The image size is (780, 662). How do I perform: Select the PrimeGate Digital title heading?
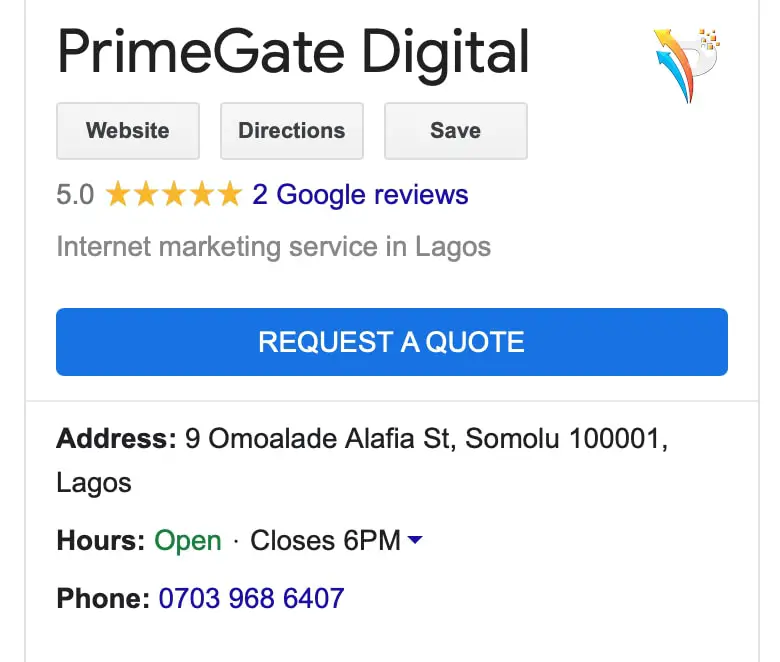pos(293,54)
